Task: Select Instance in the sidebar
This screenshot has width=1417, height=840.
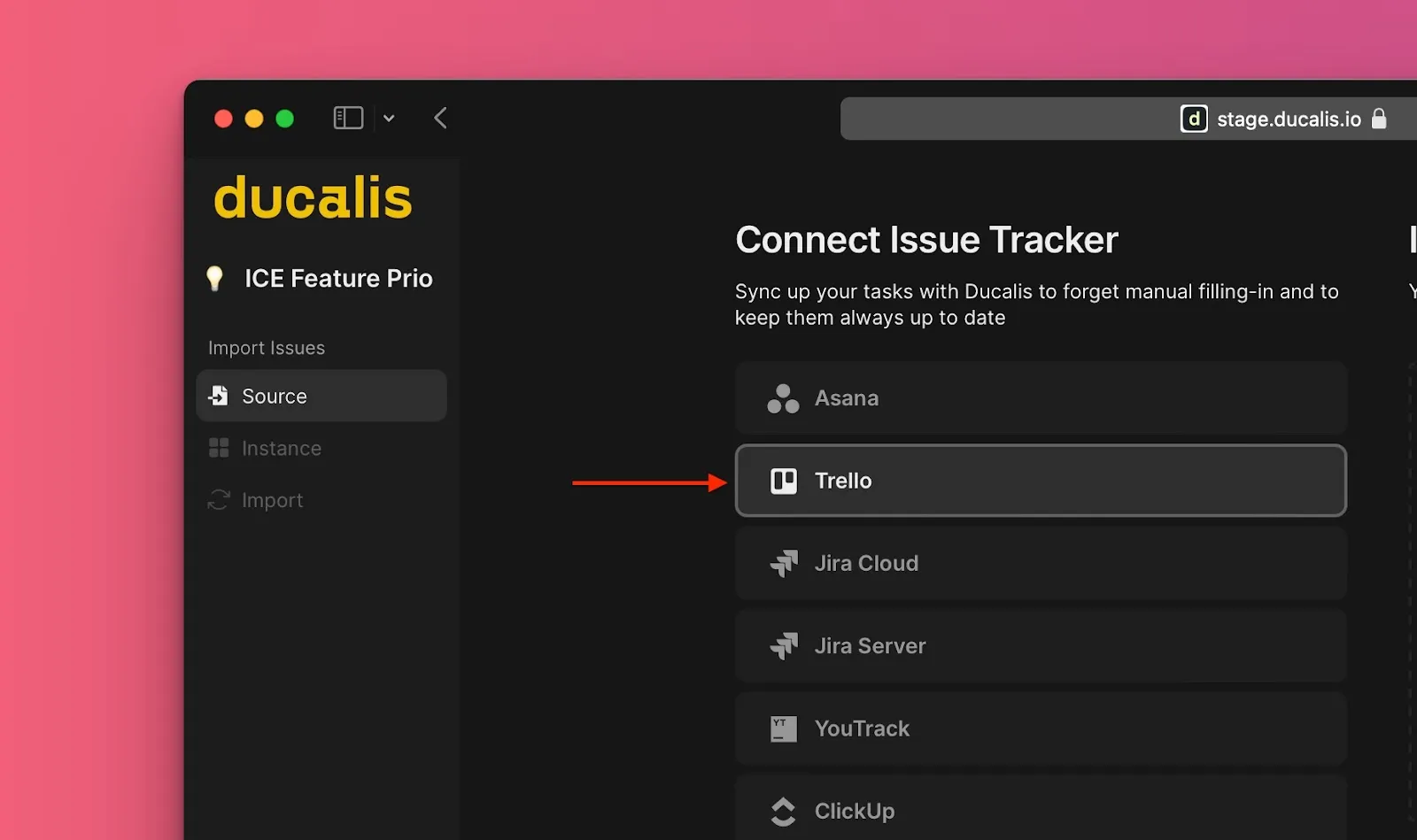Action: 281,448
